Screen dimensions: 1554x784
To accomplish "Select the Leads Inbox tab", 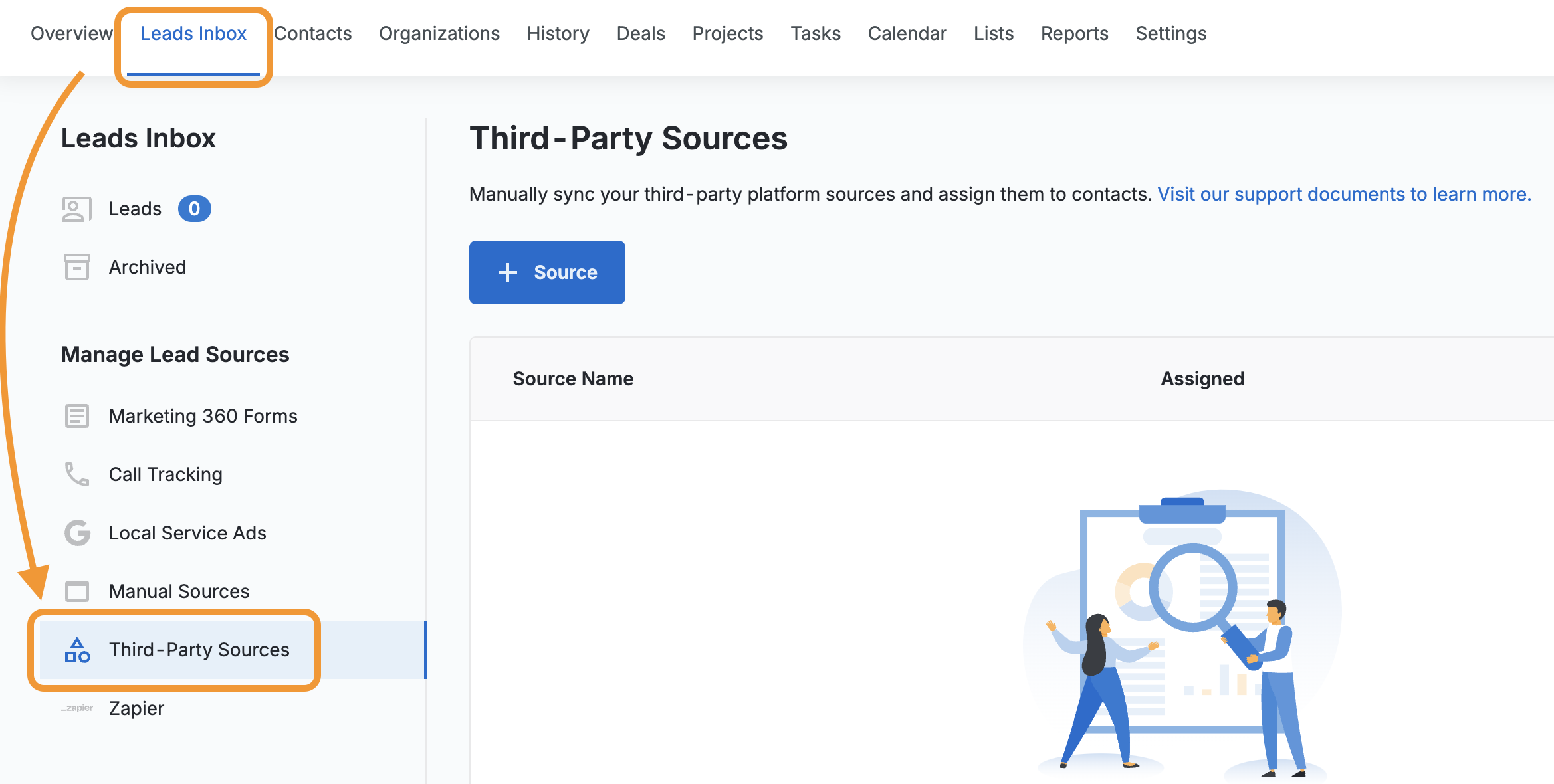I will [x=193, y=33].
